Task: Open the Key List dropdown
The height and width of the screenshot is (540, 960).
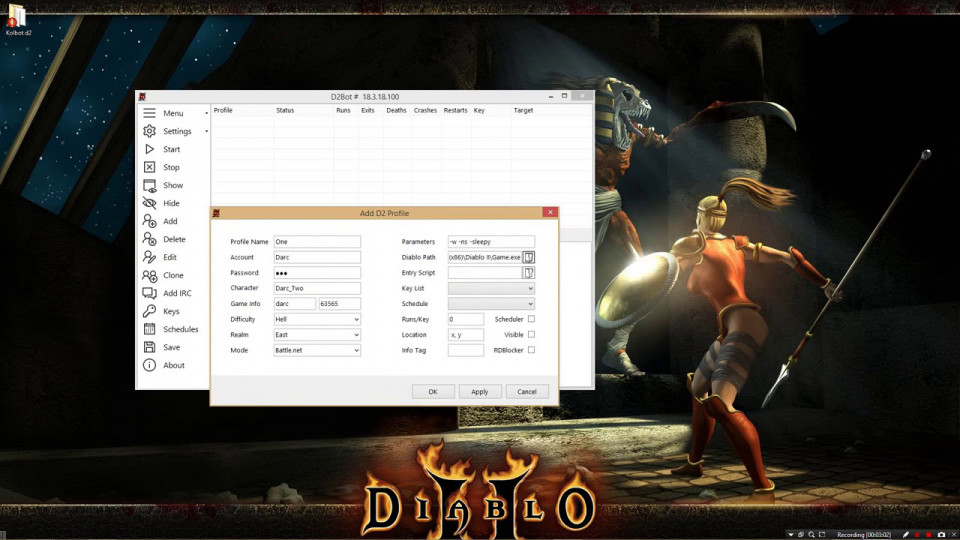Action: click(x=491, y=288)
